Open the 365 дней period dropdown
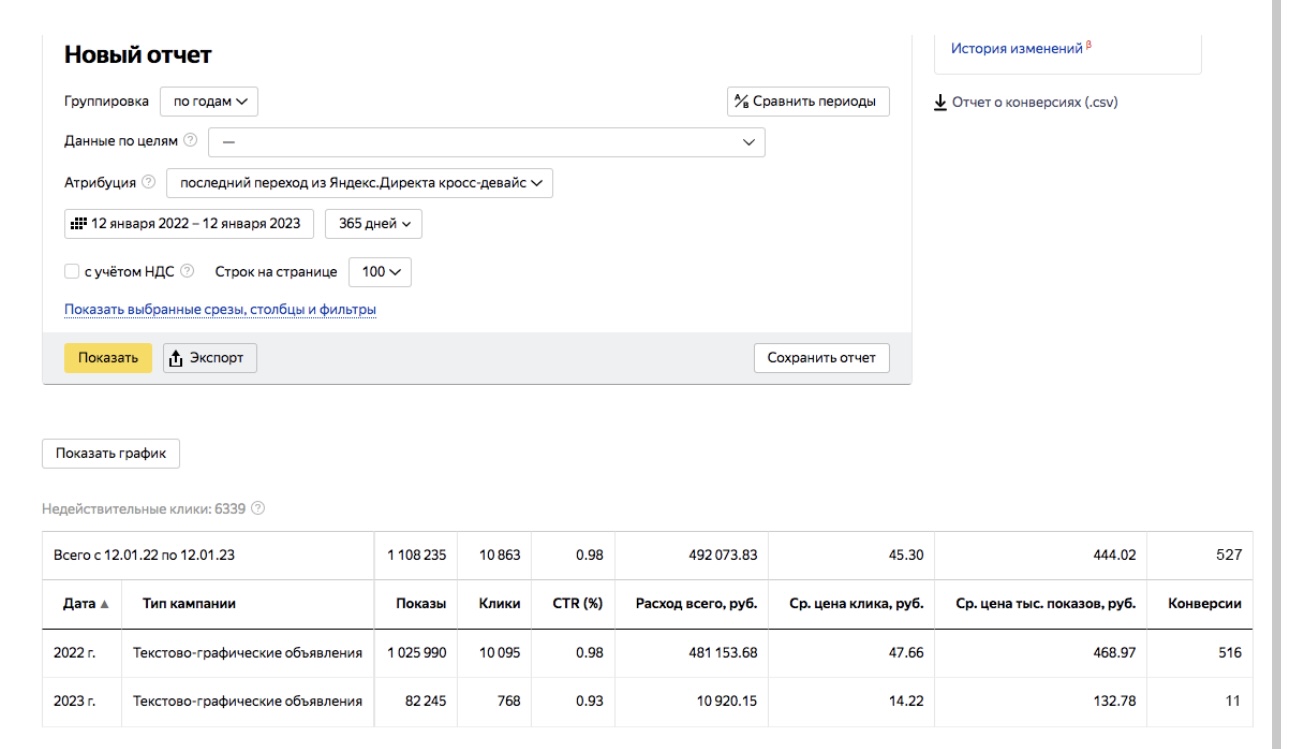The image size is (1290, 749). (x=374, y=223)
